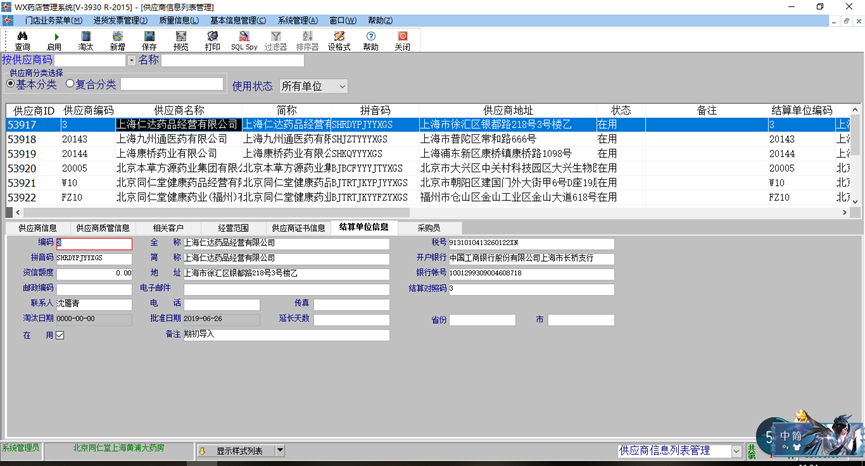The image size is (865, 466).
Task: Open the 窗口 menu
Action: [343, 20]
